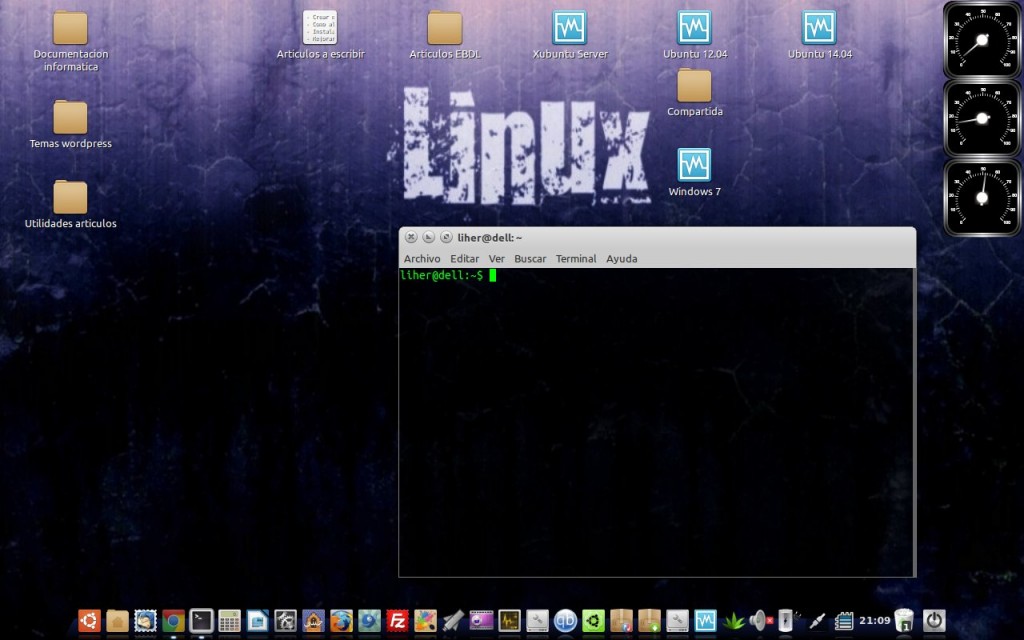Viewport: 1024px width, 640px height.
Task: Click the power button icon in dock
Action: click(x=934, y=621)
